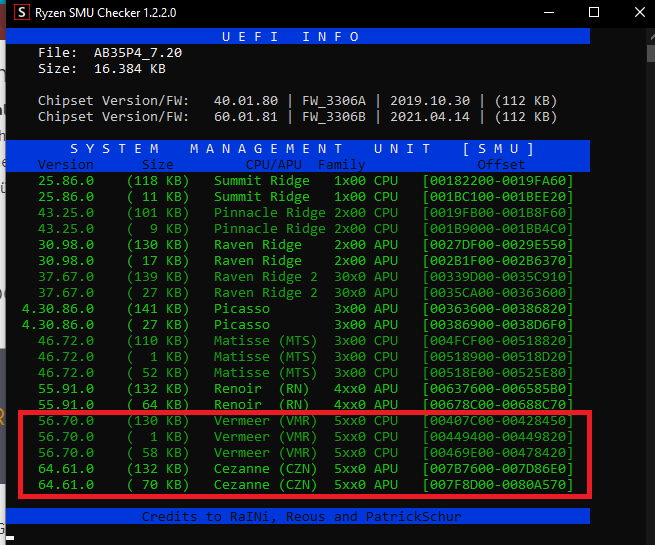Click offset [00363600-00386820]

[x=498, y=309]
